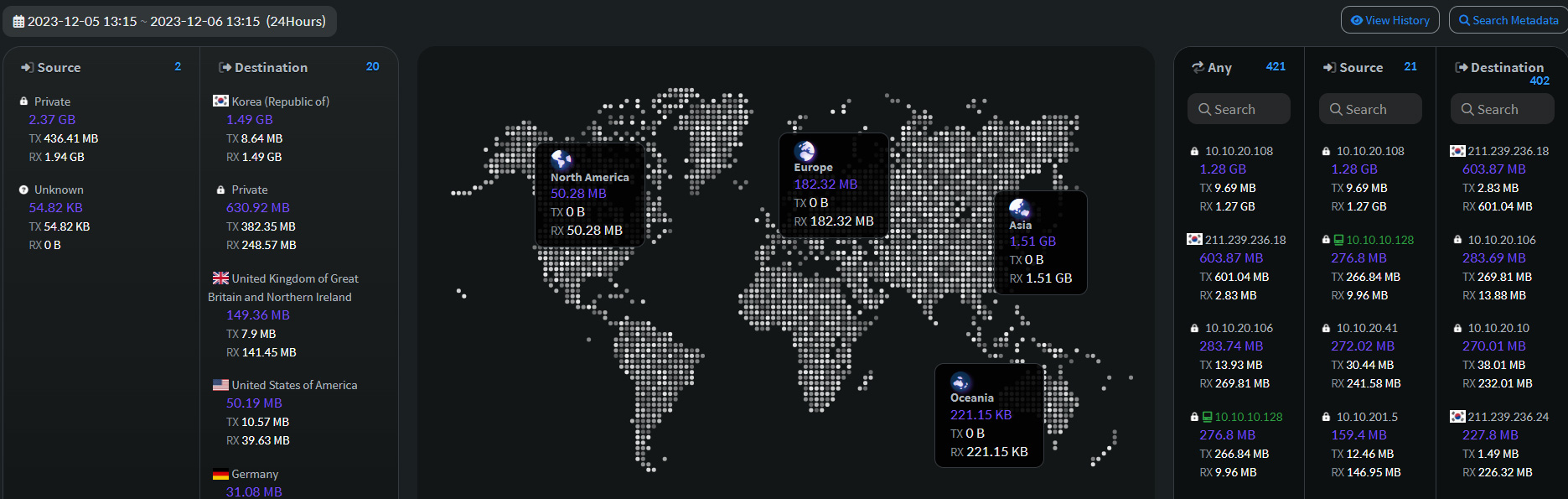The image size is (1568, 499).
Task: Click the Destination panel arrow icon on left
Action: (x=225, y=67)
